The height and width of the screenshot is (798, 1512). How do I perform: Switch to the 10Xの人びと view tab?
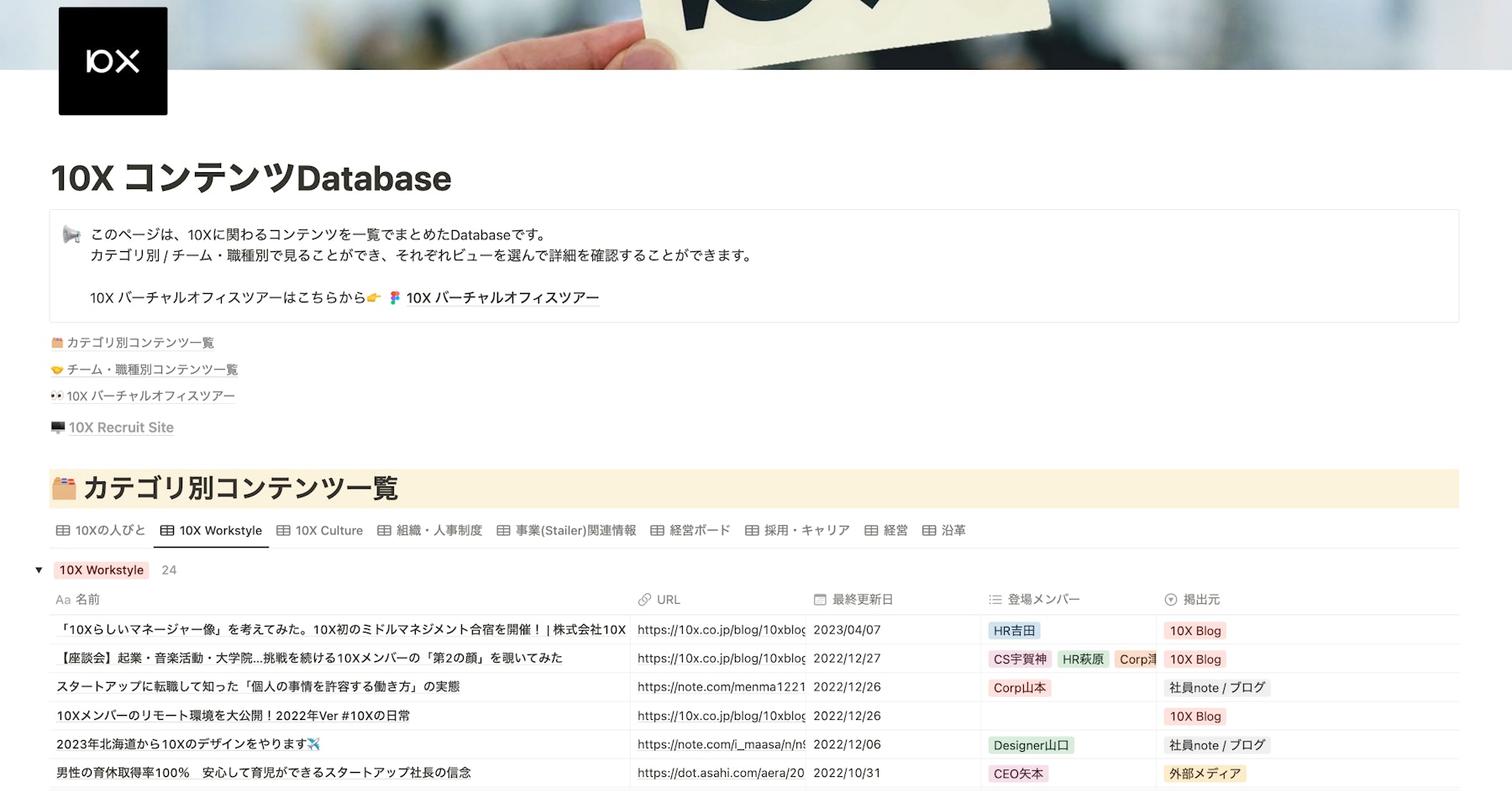pos(101,531)
